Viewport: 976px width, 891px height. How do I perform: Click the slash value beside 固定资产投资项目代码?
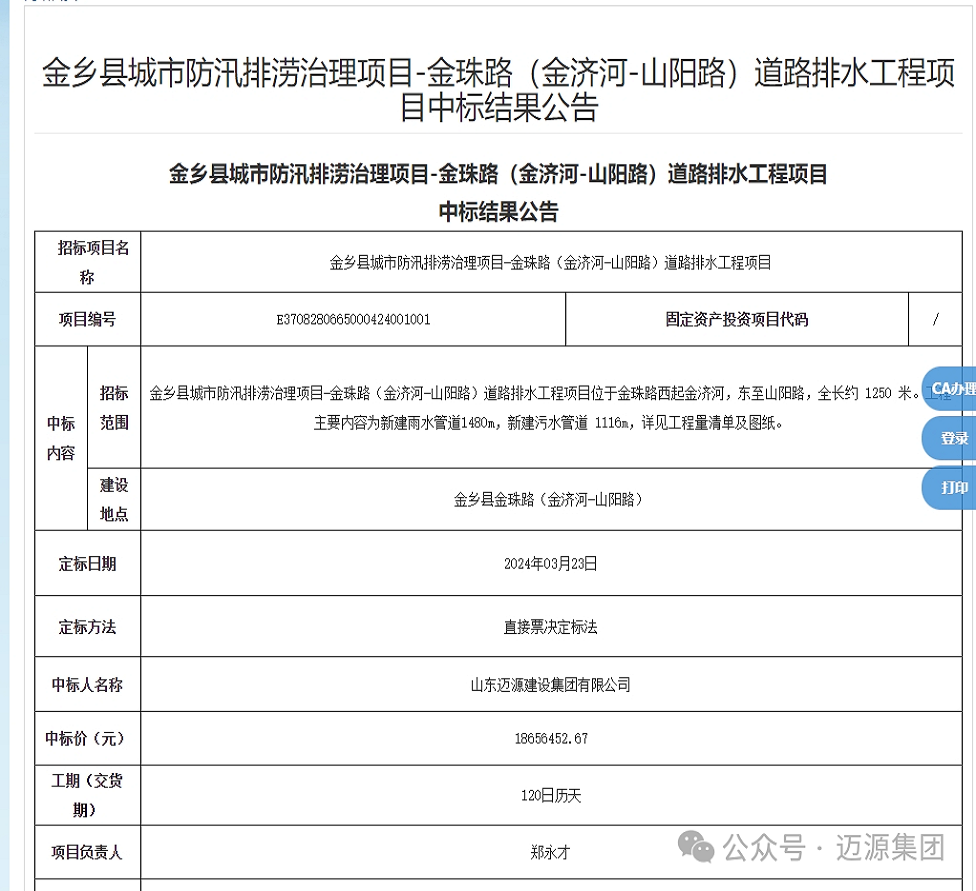tap(936, 319)
